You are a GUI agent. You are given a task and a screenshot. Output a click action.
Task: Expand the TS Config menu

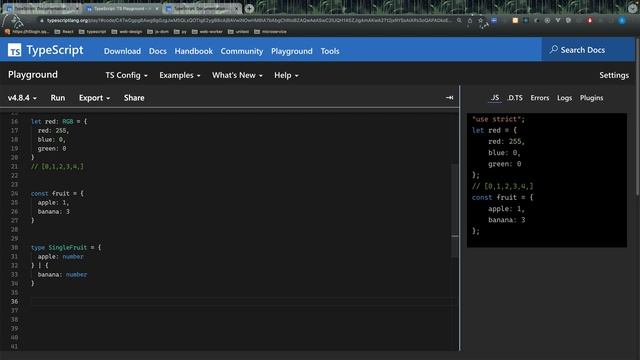click(x=127, y=75)
